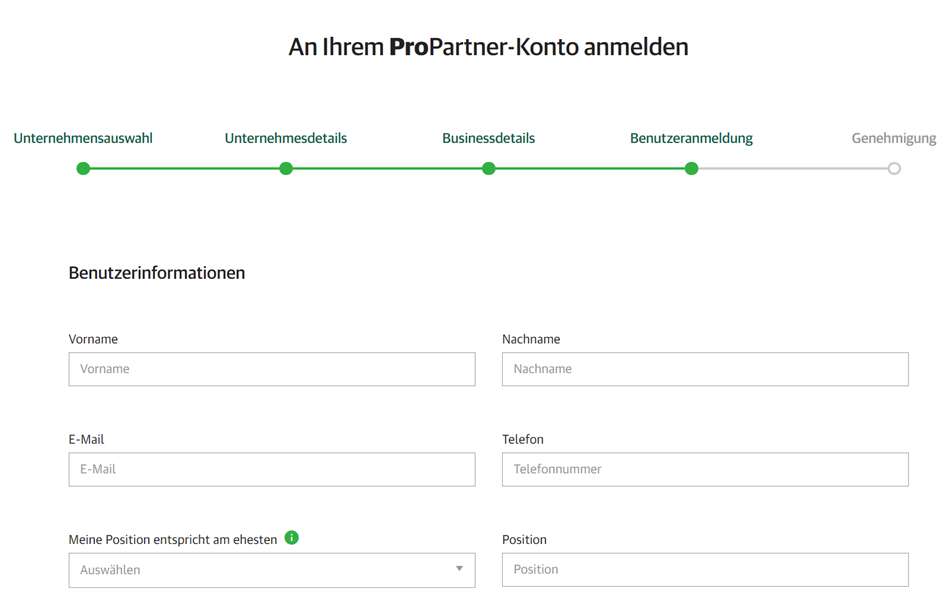Click the ProPartner-Konto anmelden page title
The width and height of the screenshot is (945, 611).
(x=489, y=47)
